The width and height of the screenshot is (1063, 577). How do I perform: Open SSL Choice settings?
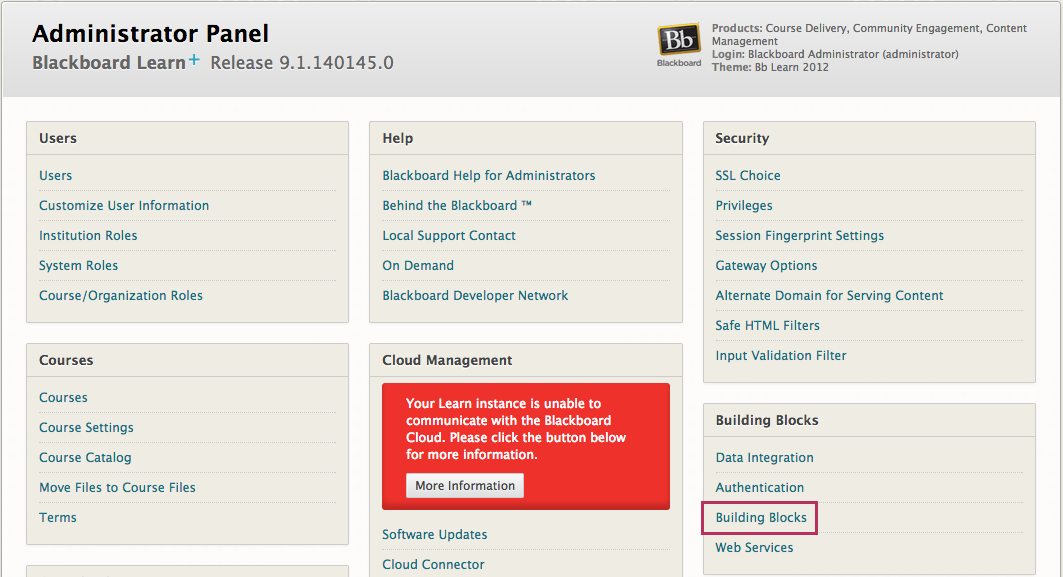(x=748, y=176)
